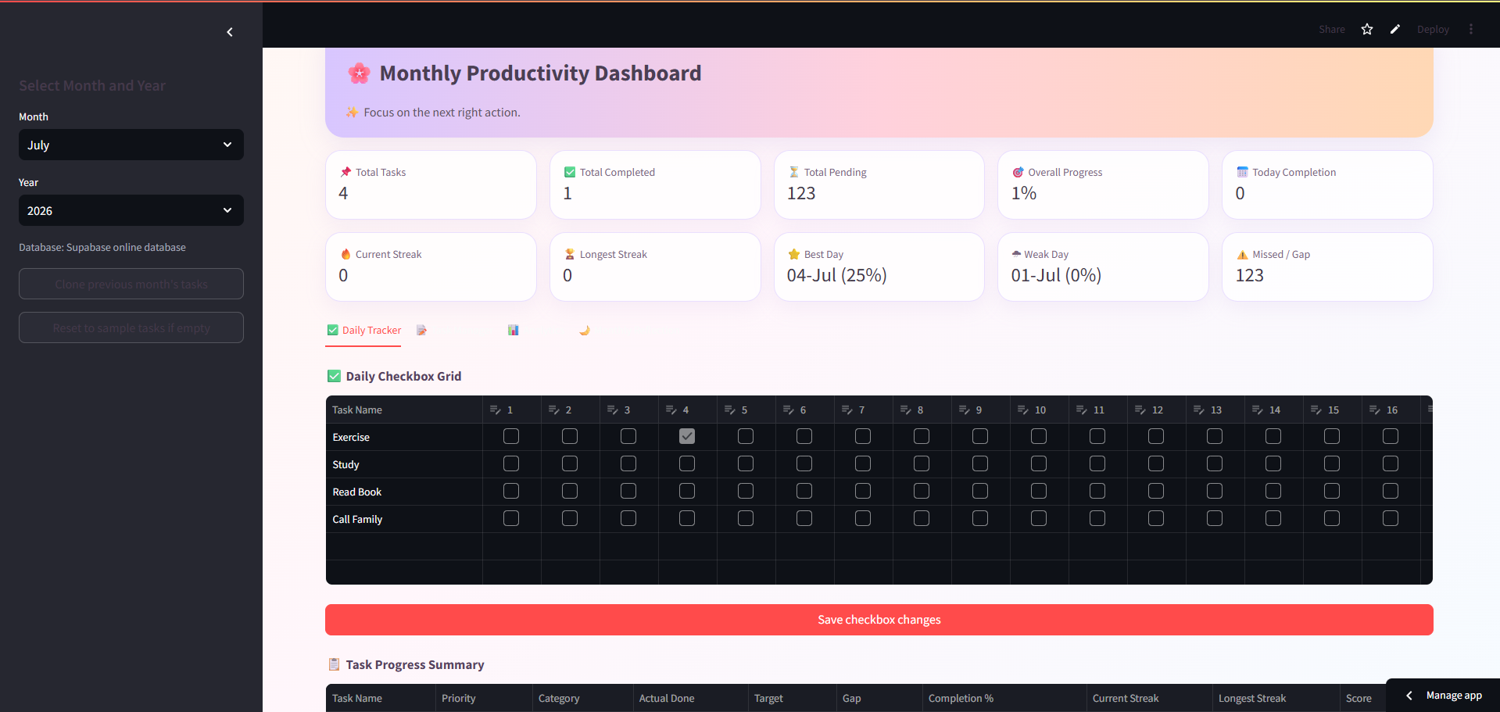1500x712 pixels.
Task: Click the Monthly Productivity Dashboard title
Action: [x=540, y=73]
